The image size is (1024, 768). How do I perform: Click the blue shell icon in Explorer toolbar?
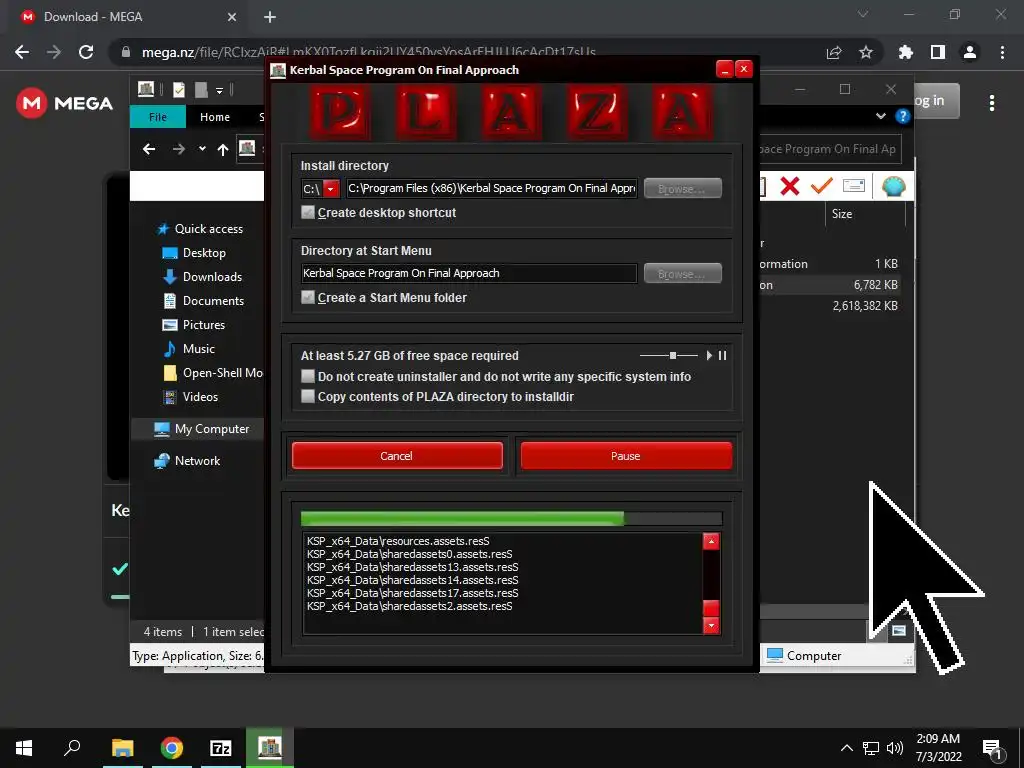[893, 187]
